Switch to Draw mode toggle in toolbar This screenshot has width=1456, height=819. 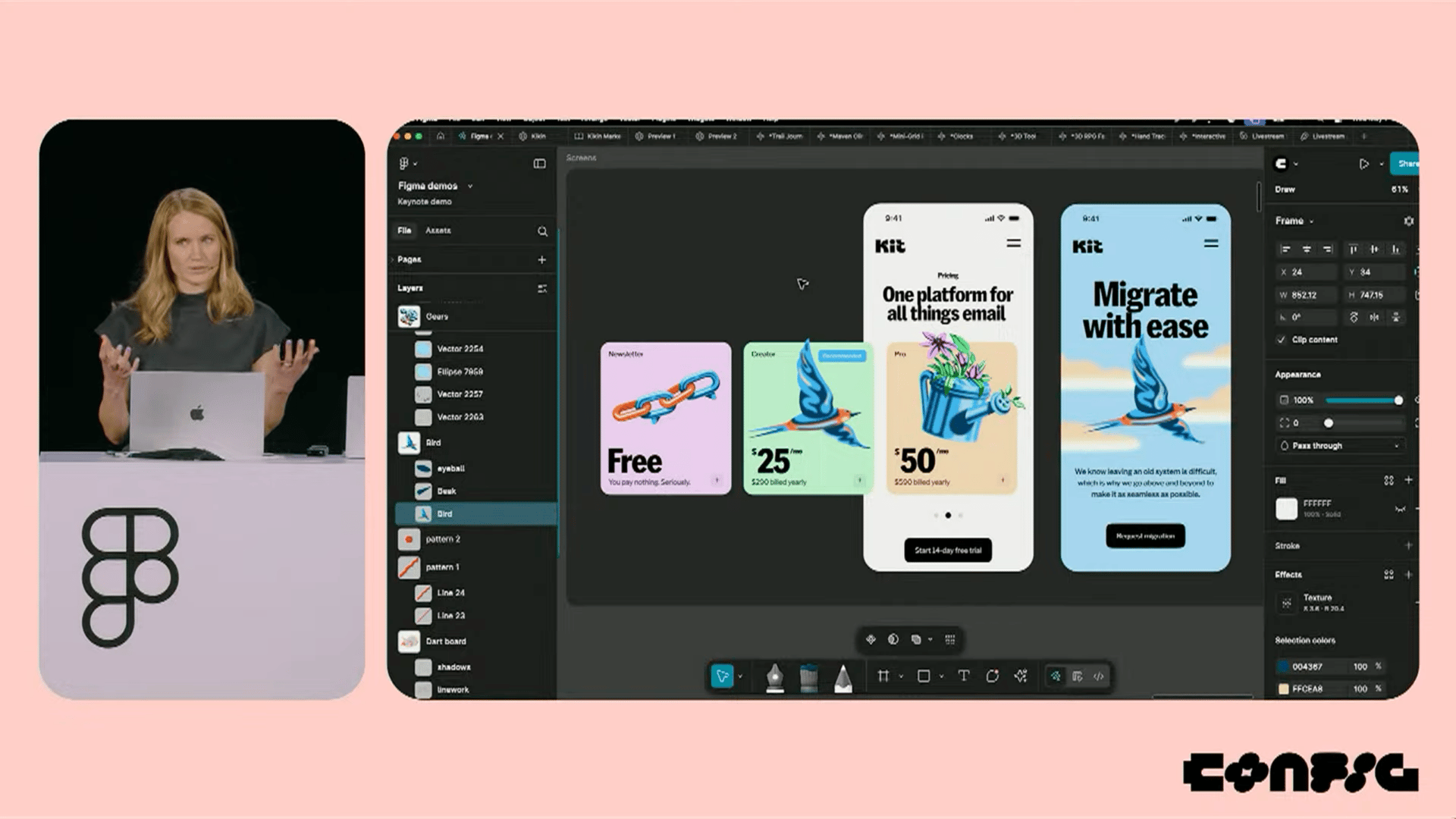click(x=1055, y=676)
